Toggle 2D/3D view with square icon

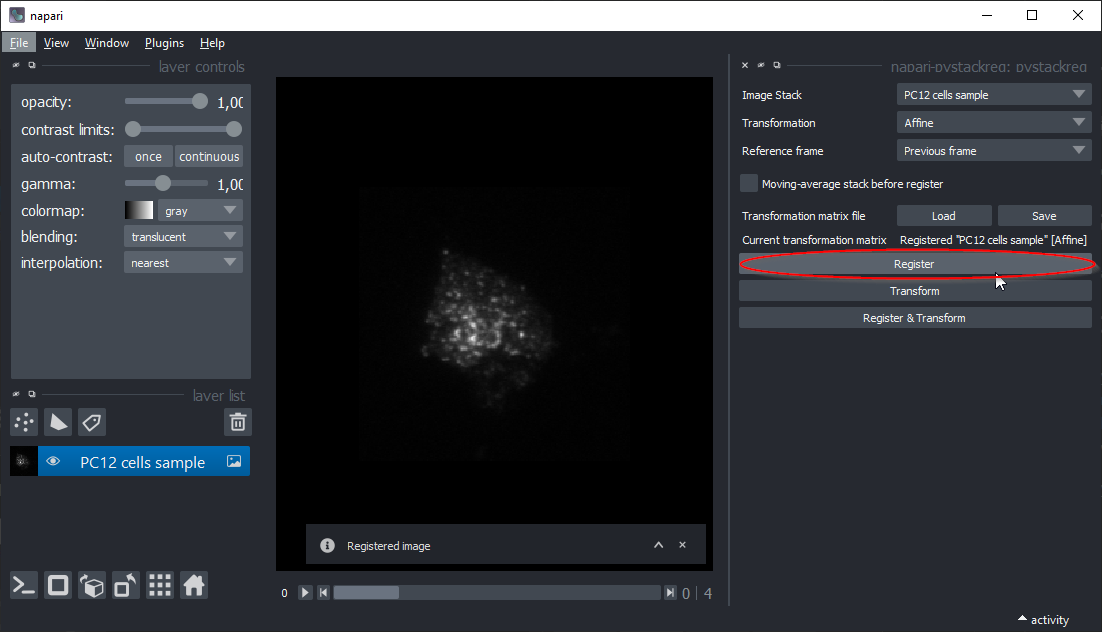coord(58,586)
